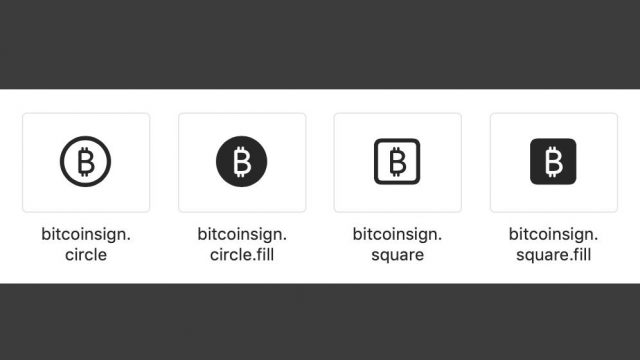Click the "square.fill" text line
This screenshot has width=640, height=360.
(553, 255)
